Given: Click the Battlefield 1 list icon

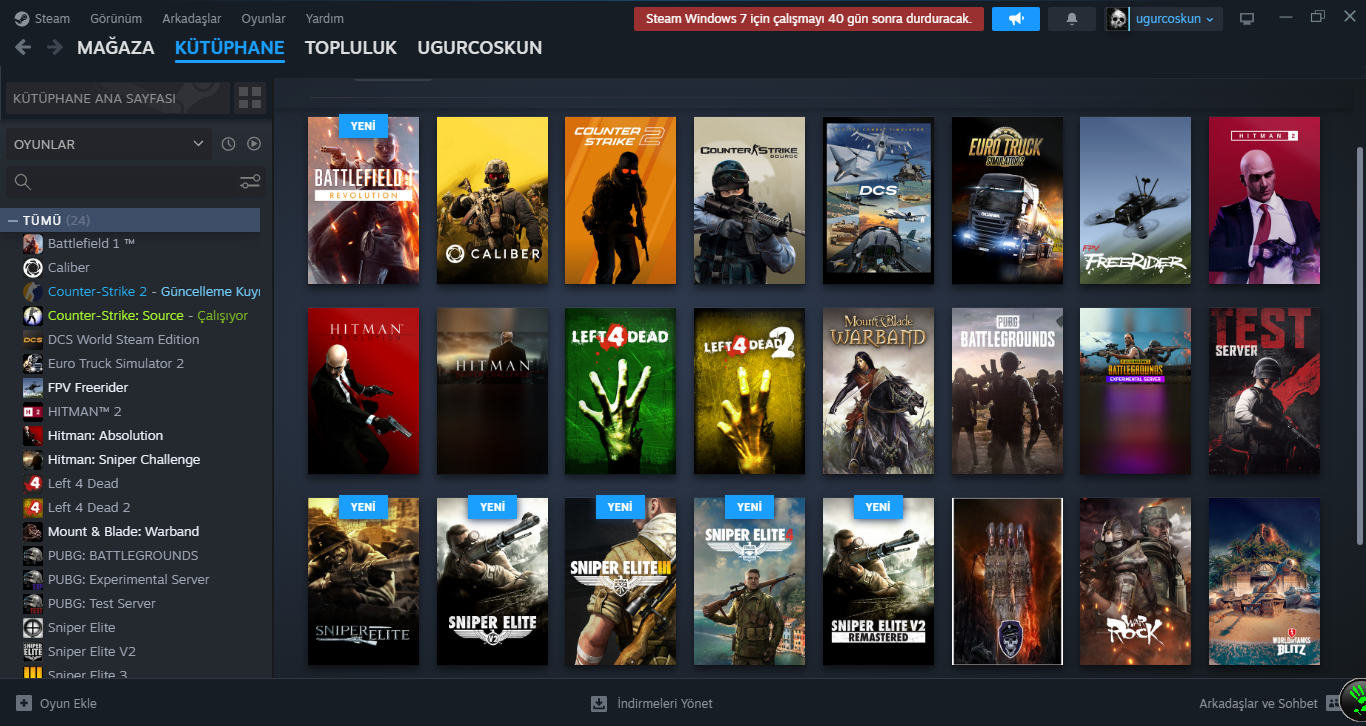Looking at the screenshot, I should click(x=32, y=243).
